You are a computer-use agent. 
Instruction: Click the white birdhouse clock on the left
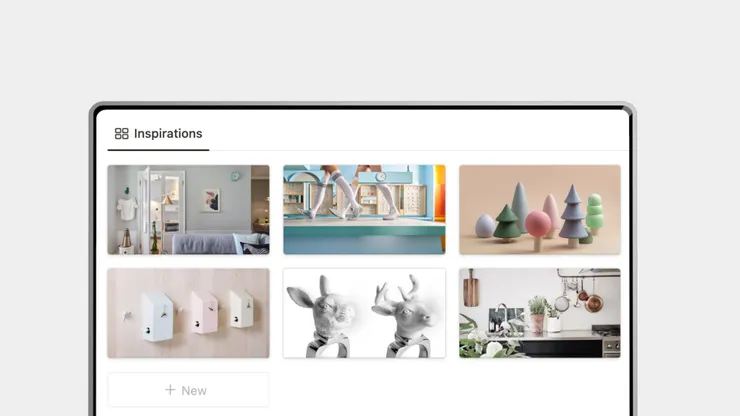coord(156,316)
